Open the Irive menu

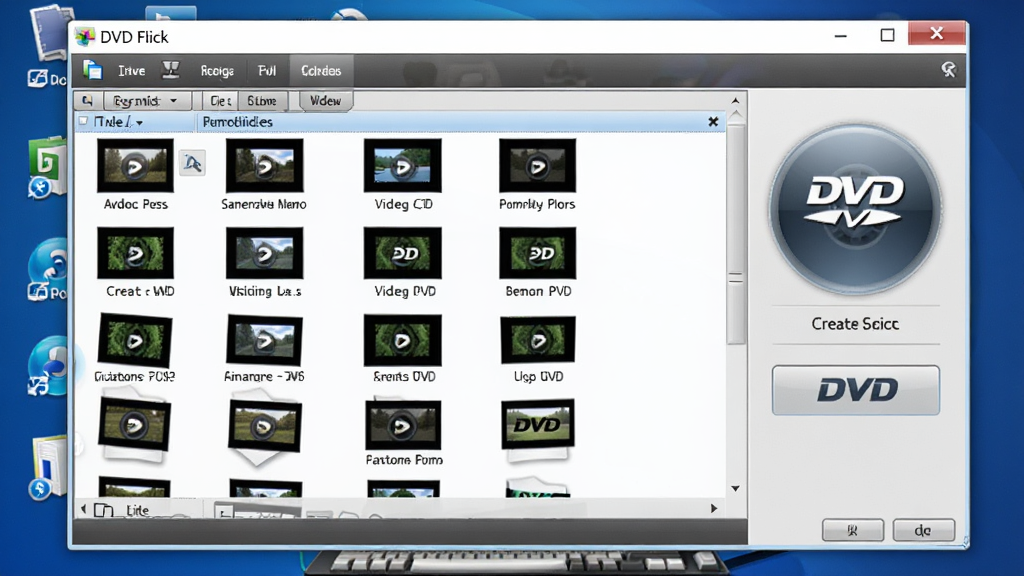coord(131,71)
